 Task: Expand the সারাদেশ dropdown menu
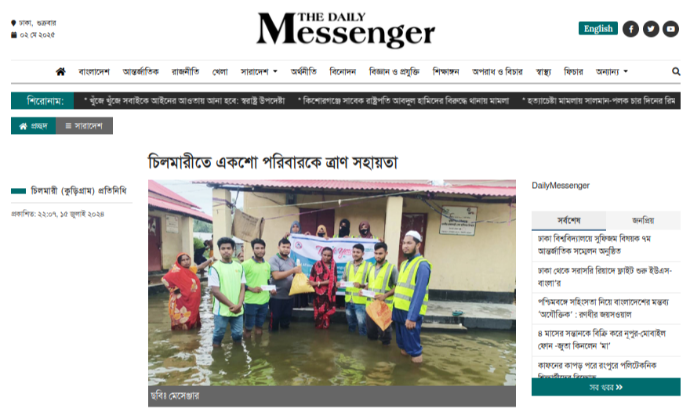pyautogui.click(x=259, y=71)
